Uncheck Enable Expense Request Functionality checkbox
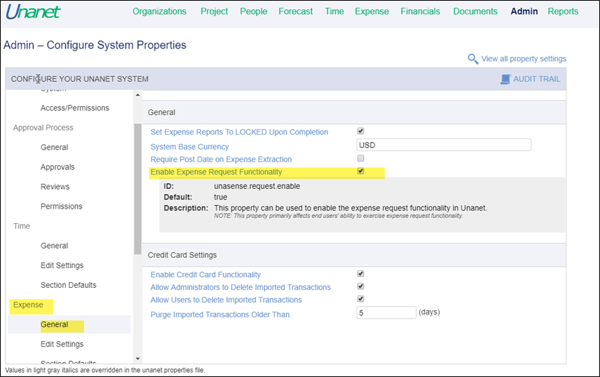This screenshot has height=377, width=600. tap(360, 171)
